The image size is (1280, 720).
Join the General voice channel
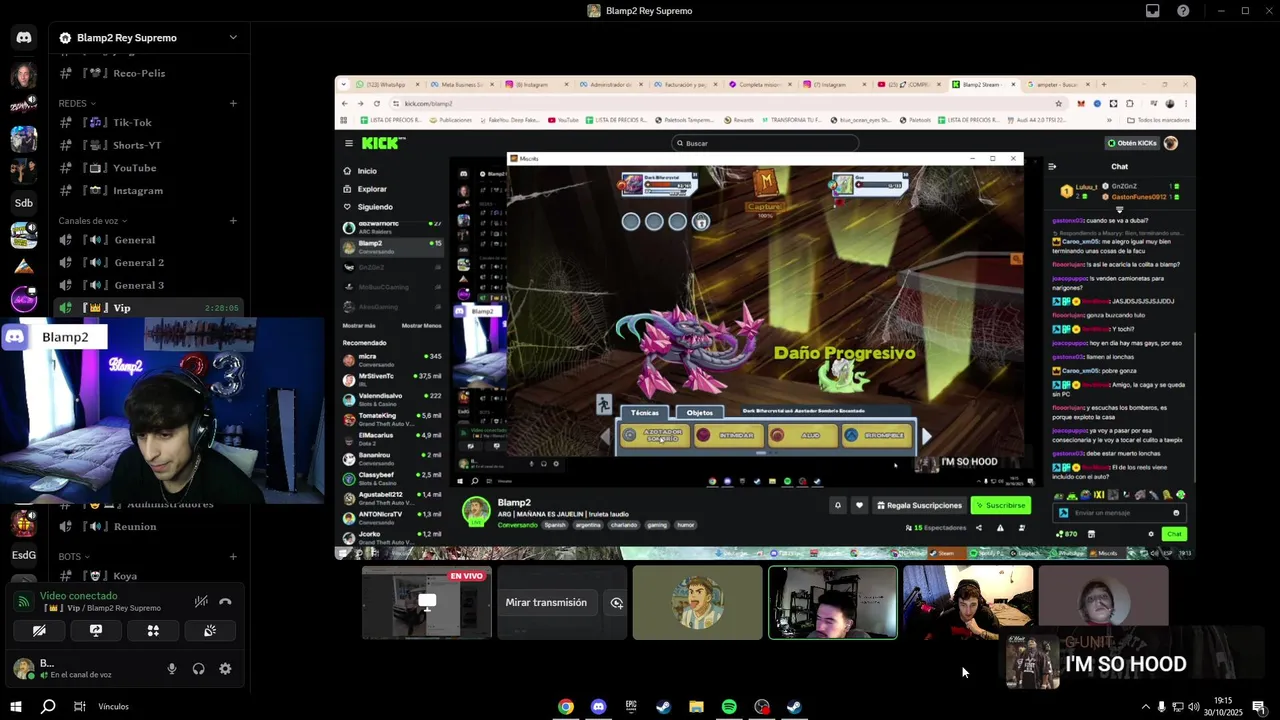click(149, 240)
